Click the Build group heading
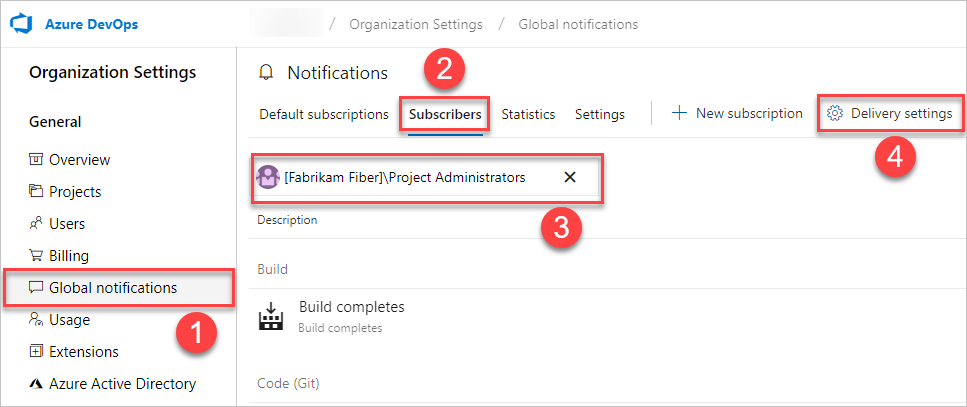Image resolution: width=967 pixels, height=407 pixels. [273, 269]
